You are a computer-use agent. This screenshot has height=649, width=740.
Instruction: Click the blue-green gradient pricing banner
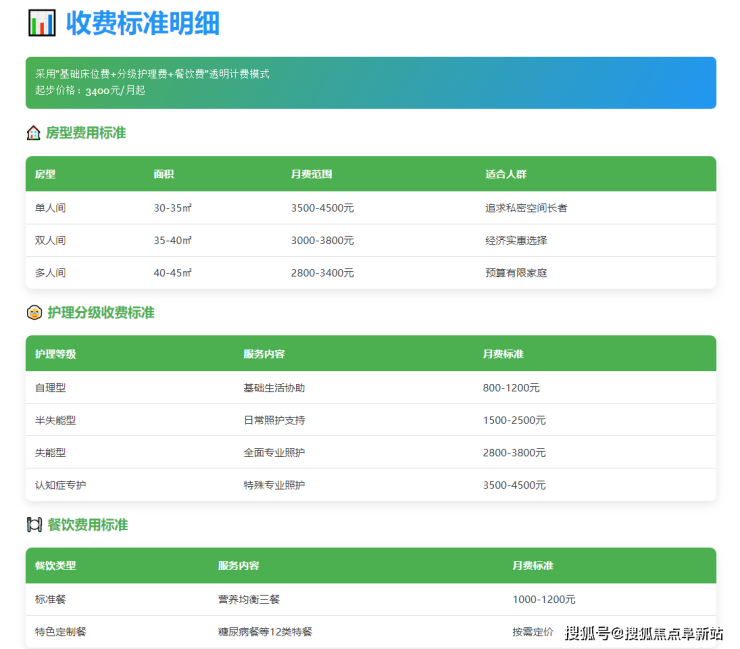click(370, 82)
